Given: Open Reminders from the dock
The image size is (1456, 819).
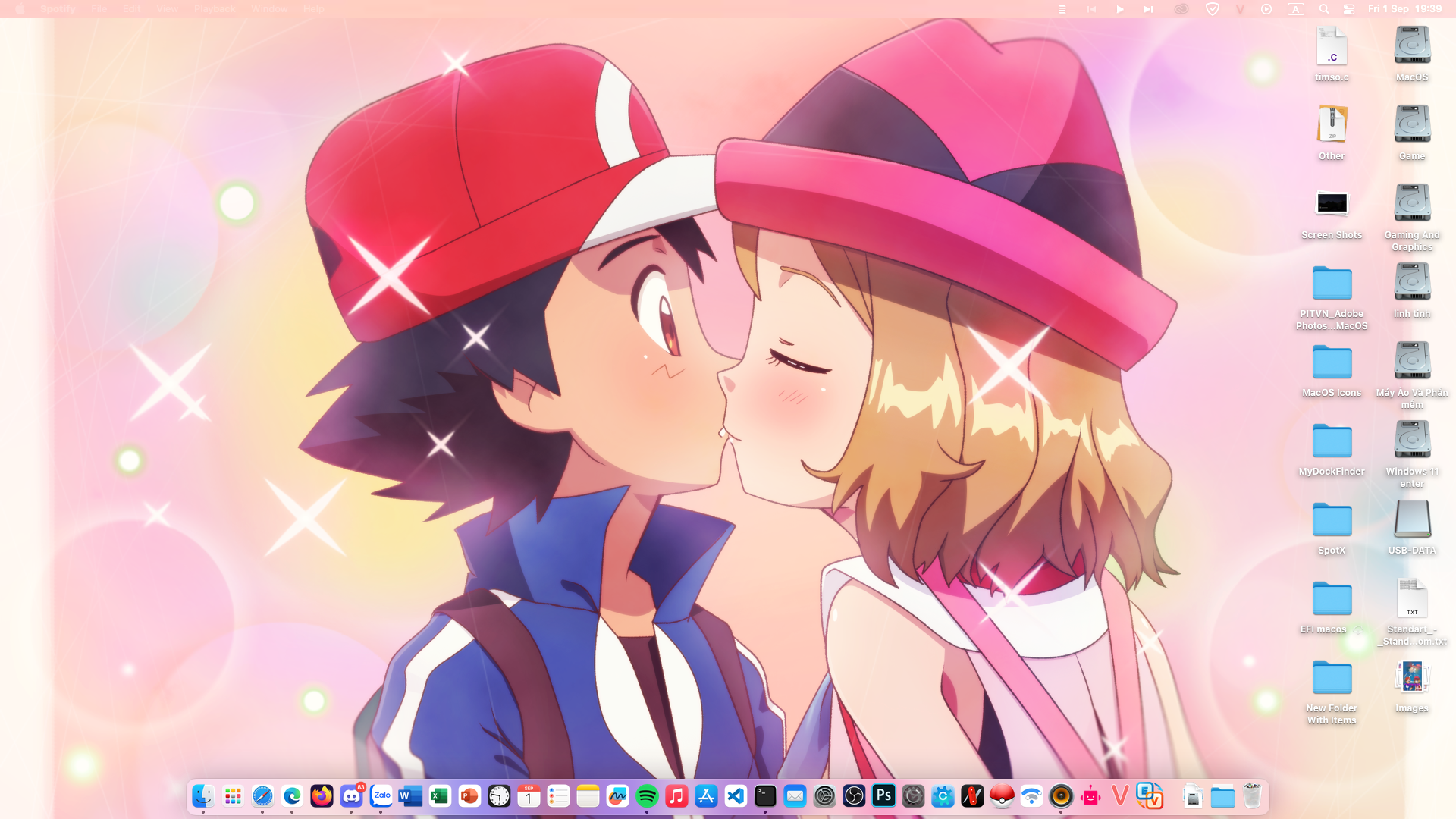Looking at the screenshot, I should pos(558,796).
